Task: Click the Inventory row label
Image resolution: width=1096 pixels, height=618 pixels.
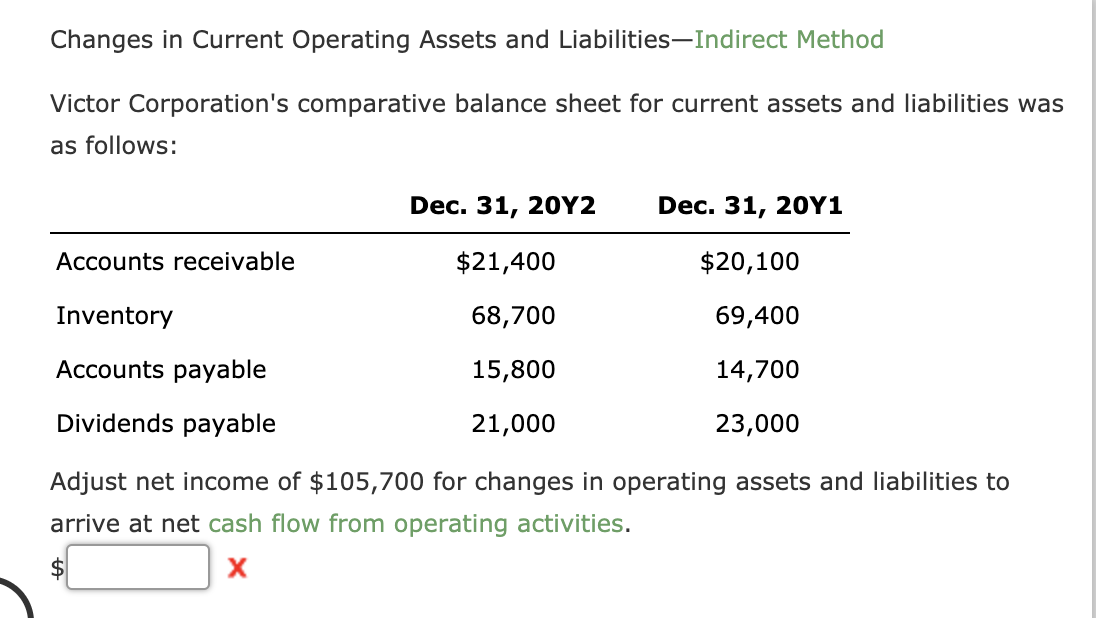Action: pos(114,315)
